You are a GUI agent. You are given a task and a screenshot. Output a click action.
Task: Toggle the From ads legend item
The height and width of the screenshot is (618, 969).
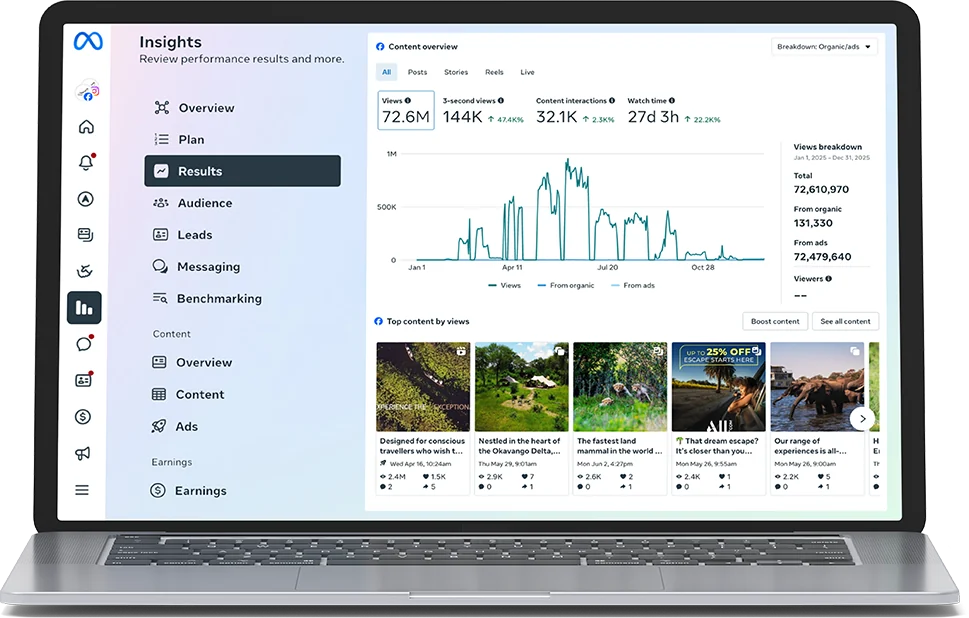pos(632,286)
